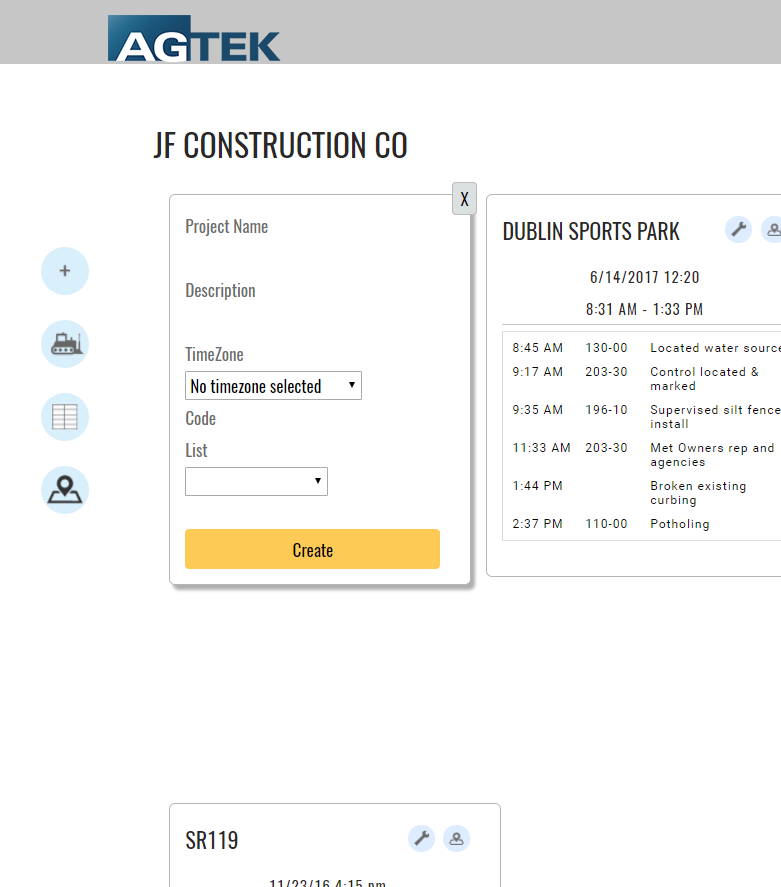Open the table list icon in sidebar
The image size is (781, 887).
65,417
